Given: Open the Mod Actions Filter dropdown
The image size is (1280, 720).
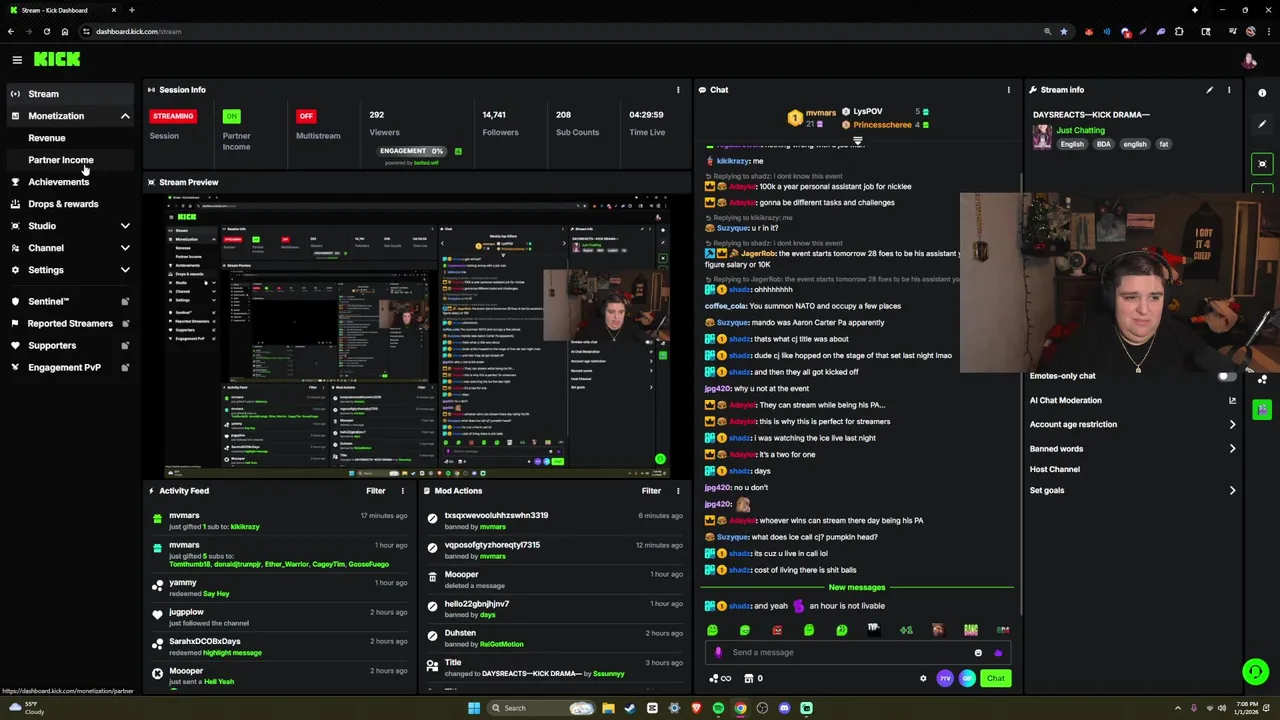Looking at the screenshot, I should point(651,491).
